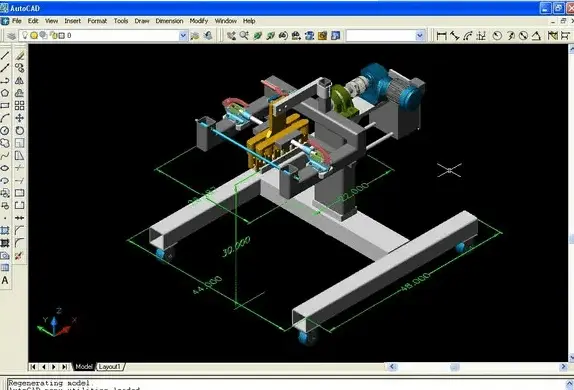Select the Radius Dimension tool
574x390 pixels.
coord(497,36)
